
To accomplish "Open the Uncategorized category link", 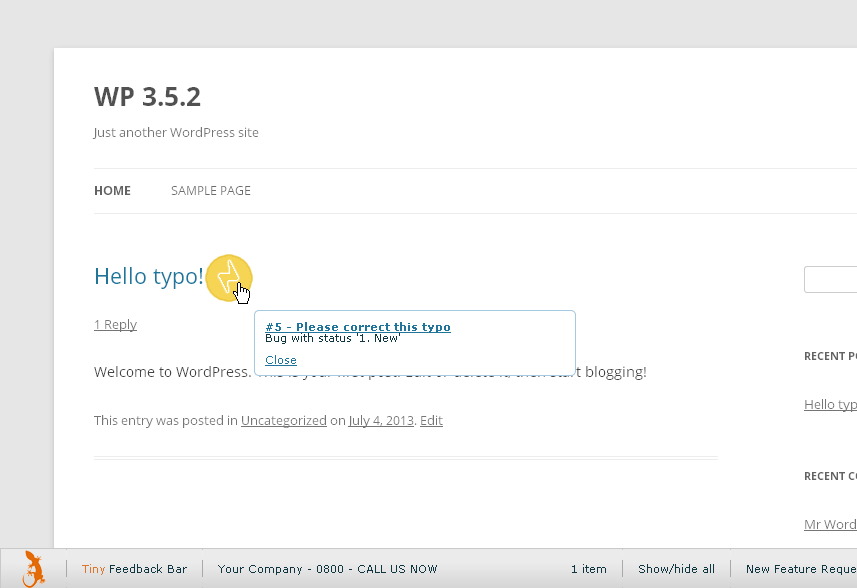I will (284, 420).
